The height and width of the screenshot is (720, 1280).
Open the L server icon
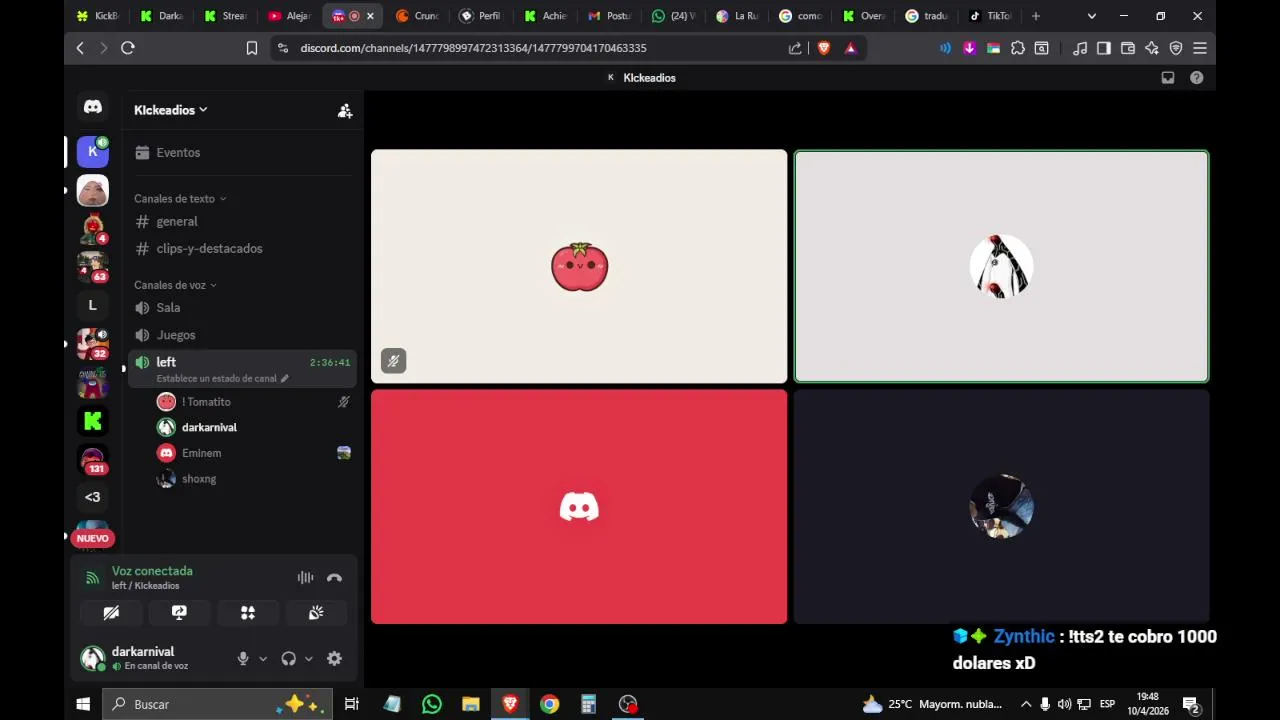coord(93,305)
